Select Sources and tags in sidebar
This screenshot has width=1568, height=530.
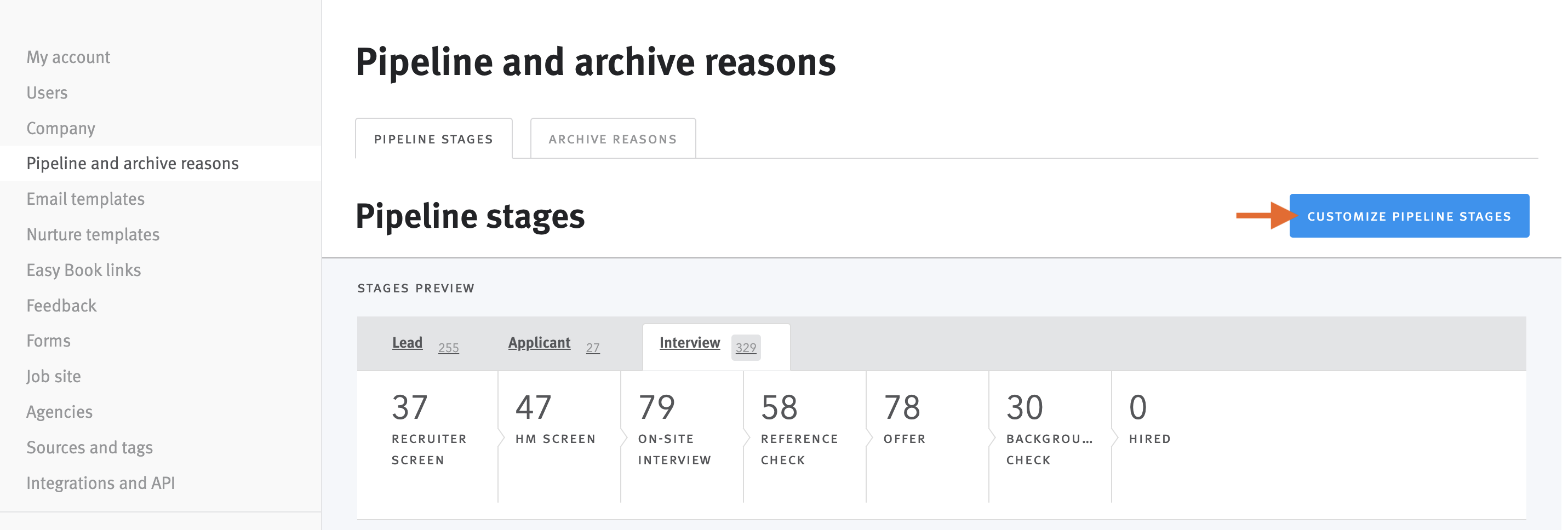89,447
